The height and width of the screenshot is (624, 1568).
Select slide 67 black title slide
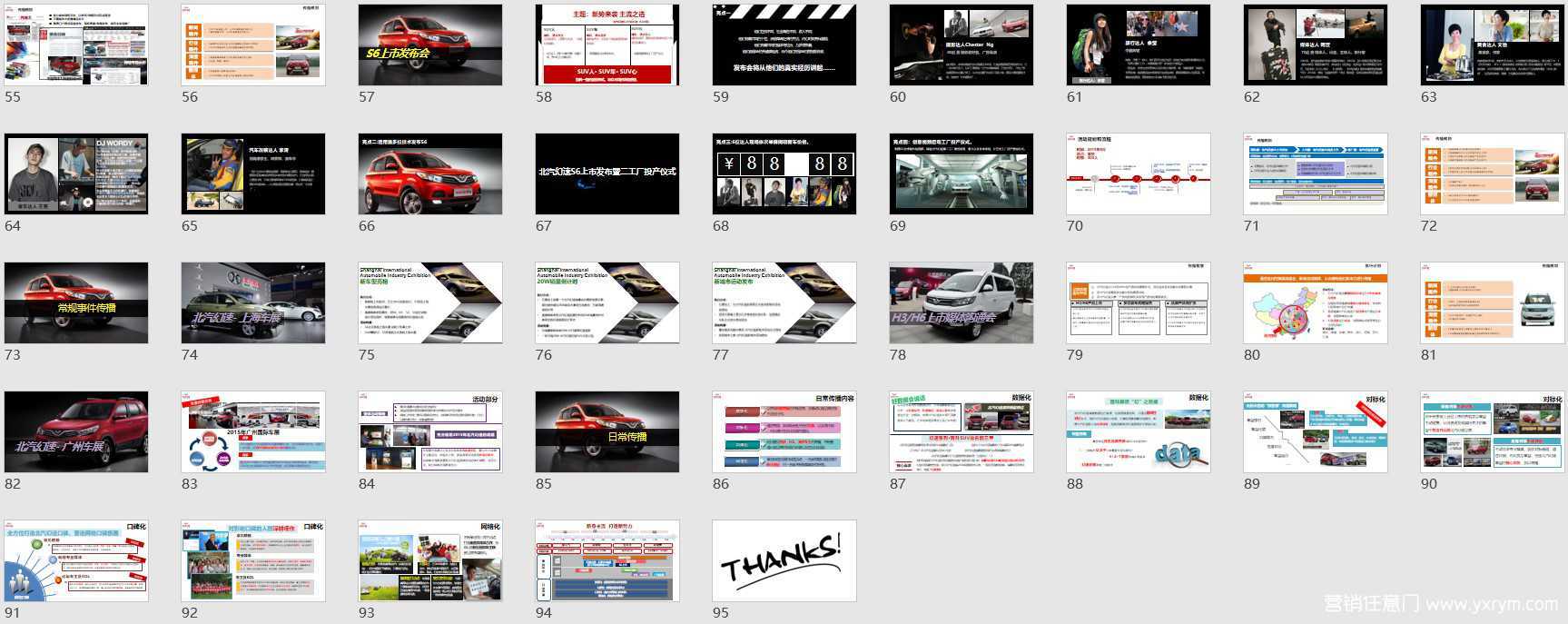tap(607, 173)
